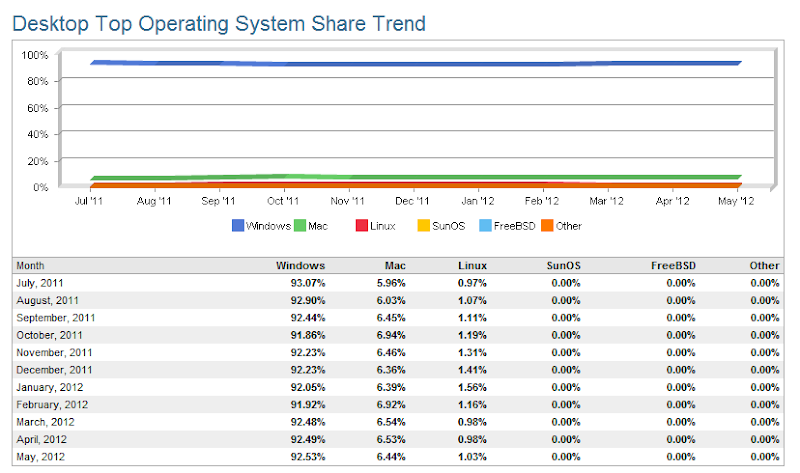Screen dimensions: 800x473
Task: Click the Jan '12 axis label
Action: click(x=478, y=201)
